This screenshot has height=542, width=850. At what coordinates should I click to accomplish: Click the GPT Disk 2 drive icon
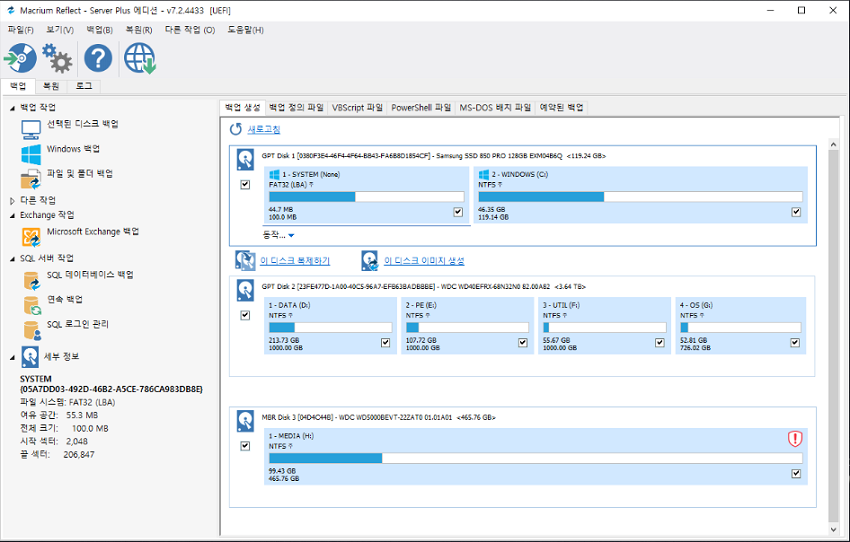pos(245,290)
